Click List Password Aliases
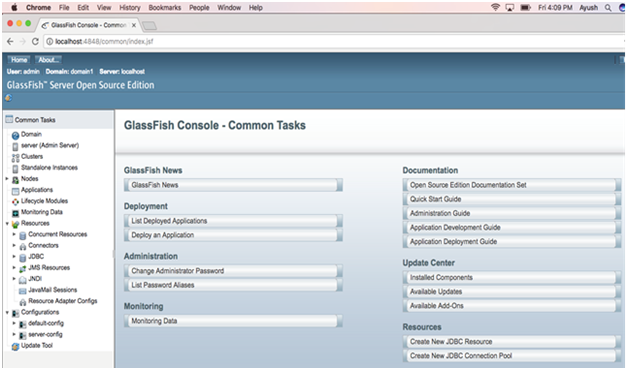Viewport: 628px width, 370px height. click(233, 285)
